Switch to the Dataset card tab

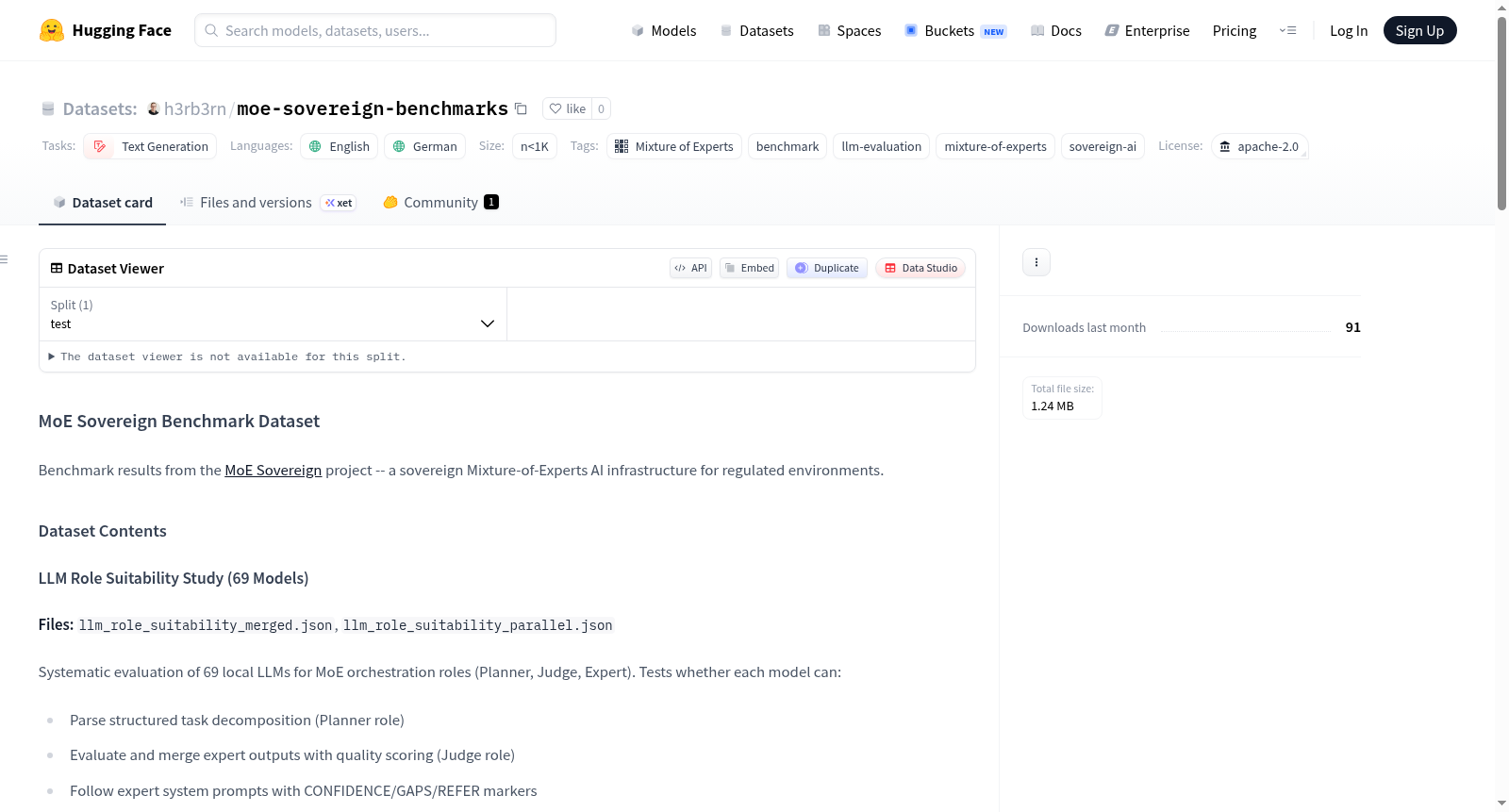103,202
